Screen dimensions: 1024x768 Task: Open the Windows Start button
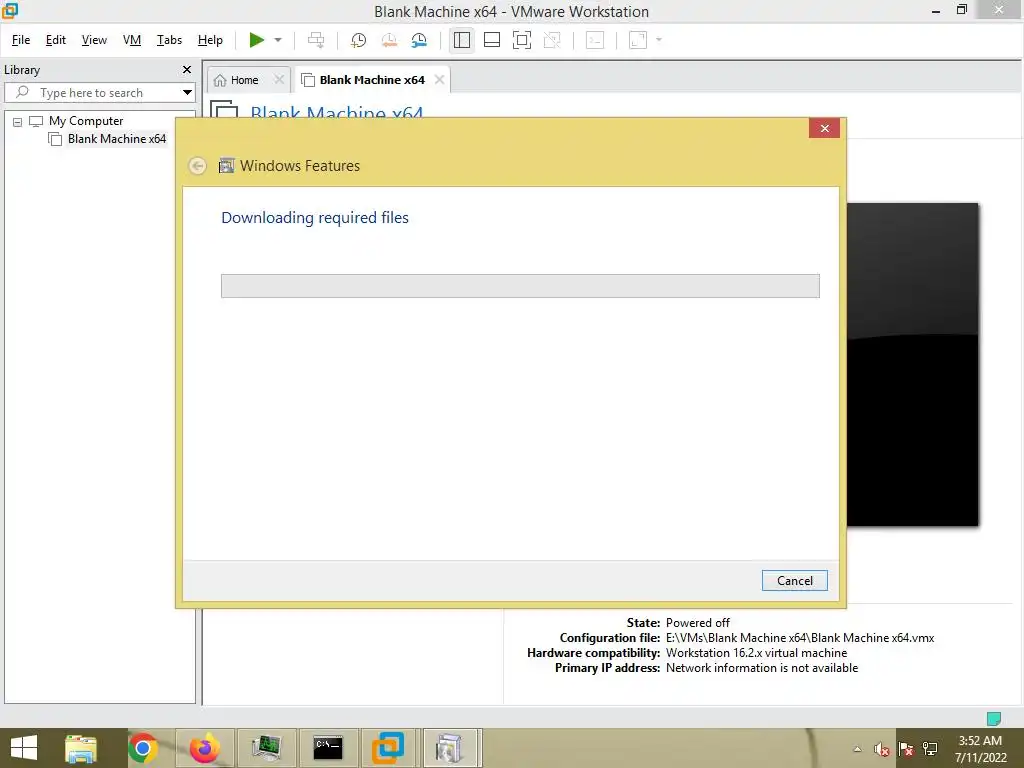(x=24, y=748)
